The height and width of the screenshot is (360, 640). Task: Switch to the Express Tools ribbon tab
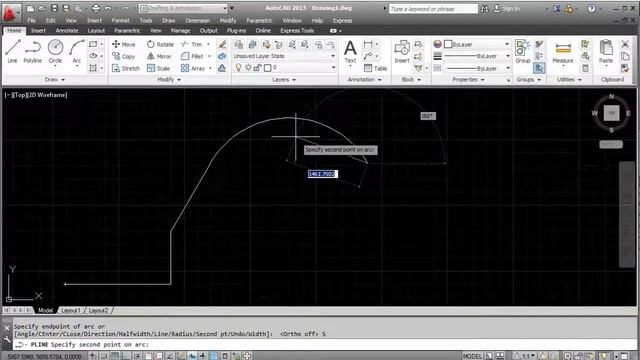(x=297, y=31)
